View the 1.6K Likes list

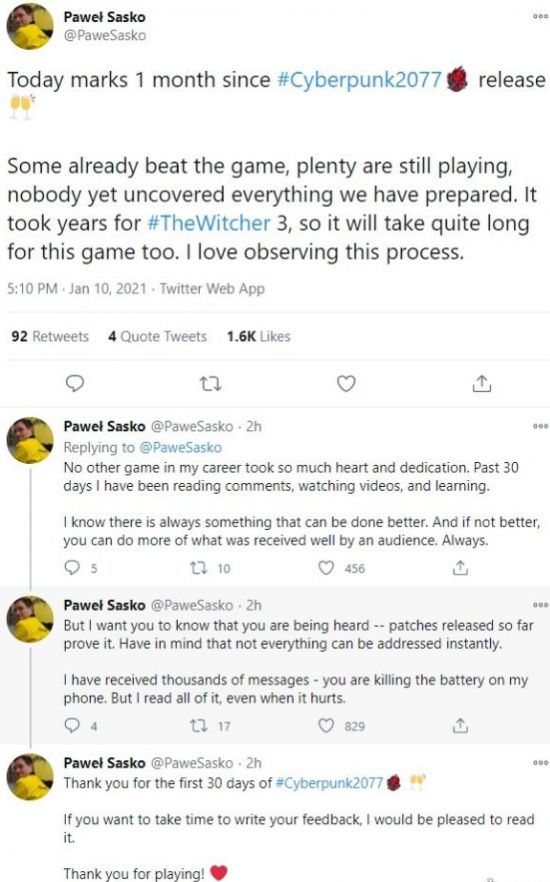click(x=259, y=336)
